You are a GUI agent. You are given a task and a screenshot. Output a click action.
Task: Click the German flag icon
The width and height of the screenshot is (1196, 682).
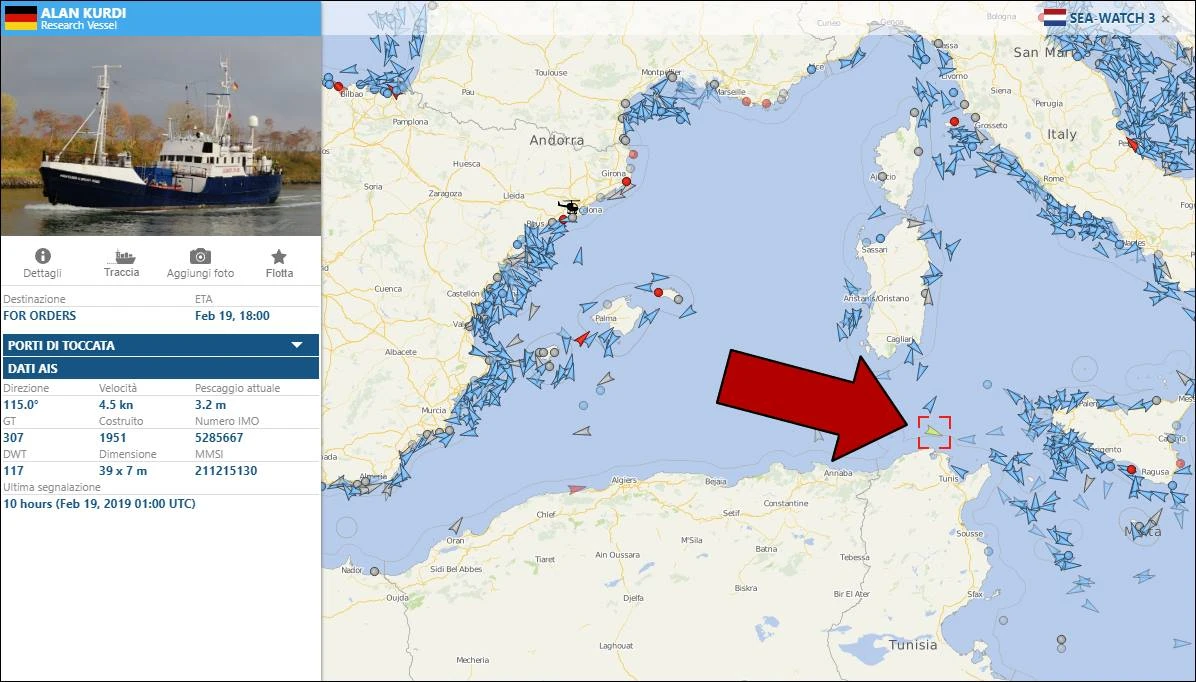[21, 18]
